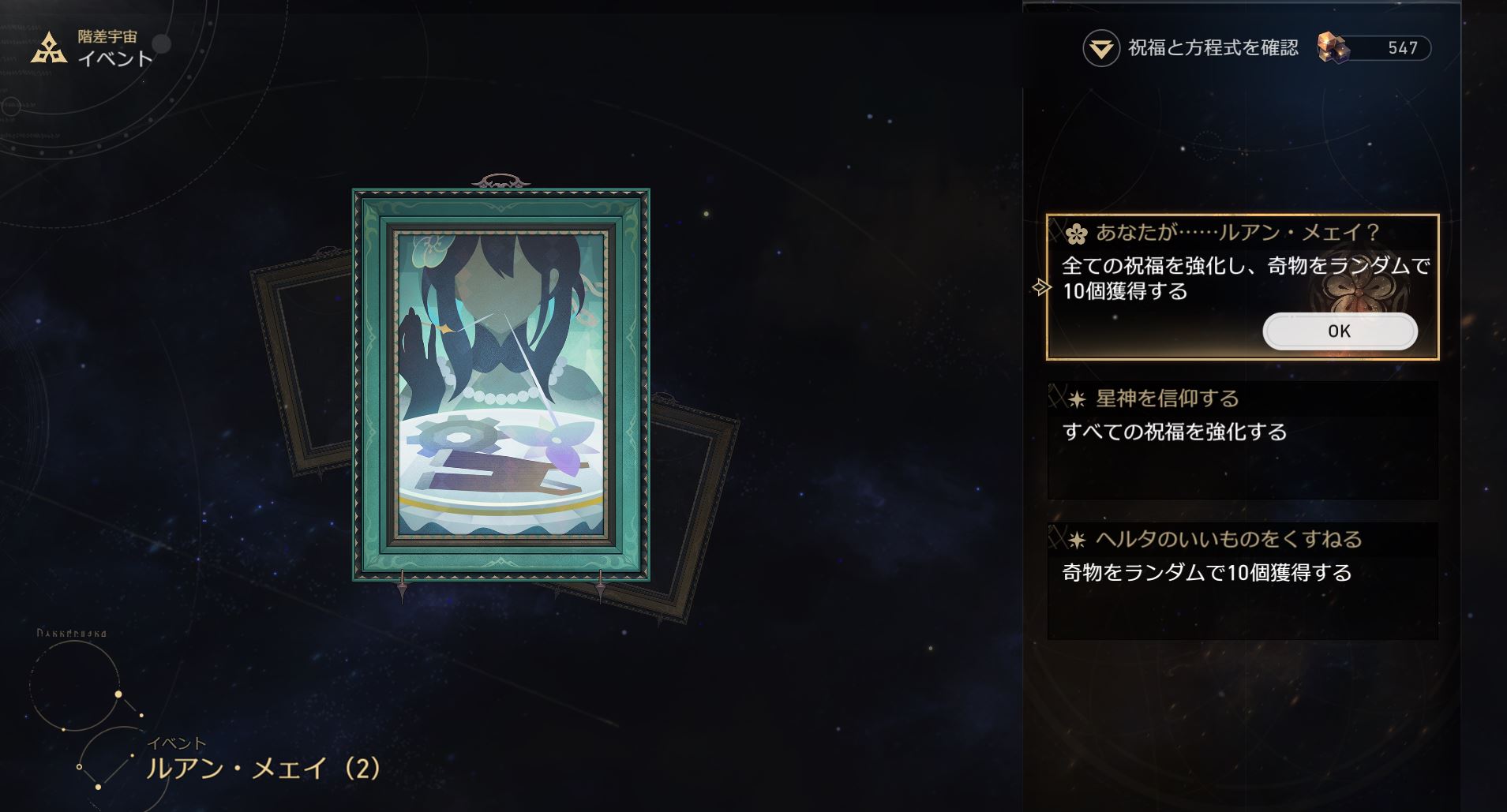Viewport: 1507px width, 812px height.
Task: Click the OK button to confirm choice
Action: pyautogui.click(x=1340, y=331)
